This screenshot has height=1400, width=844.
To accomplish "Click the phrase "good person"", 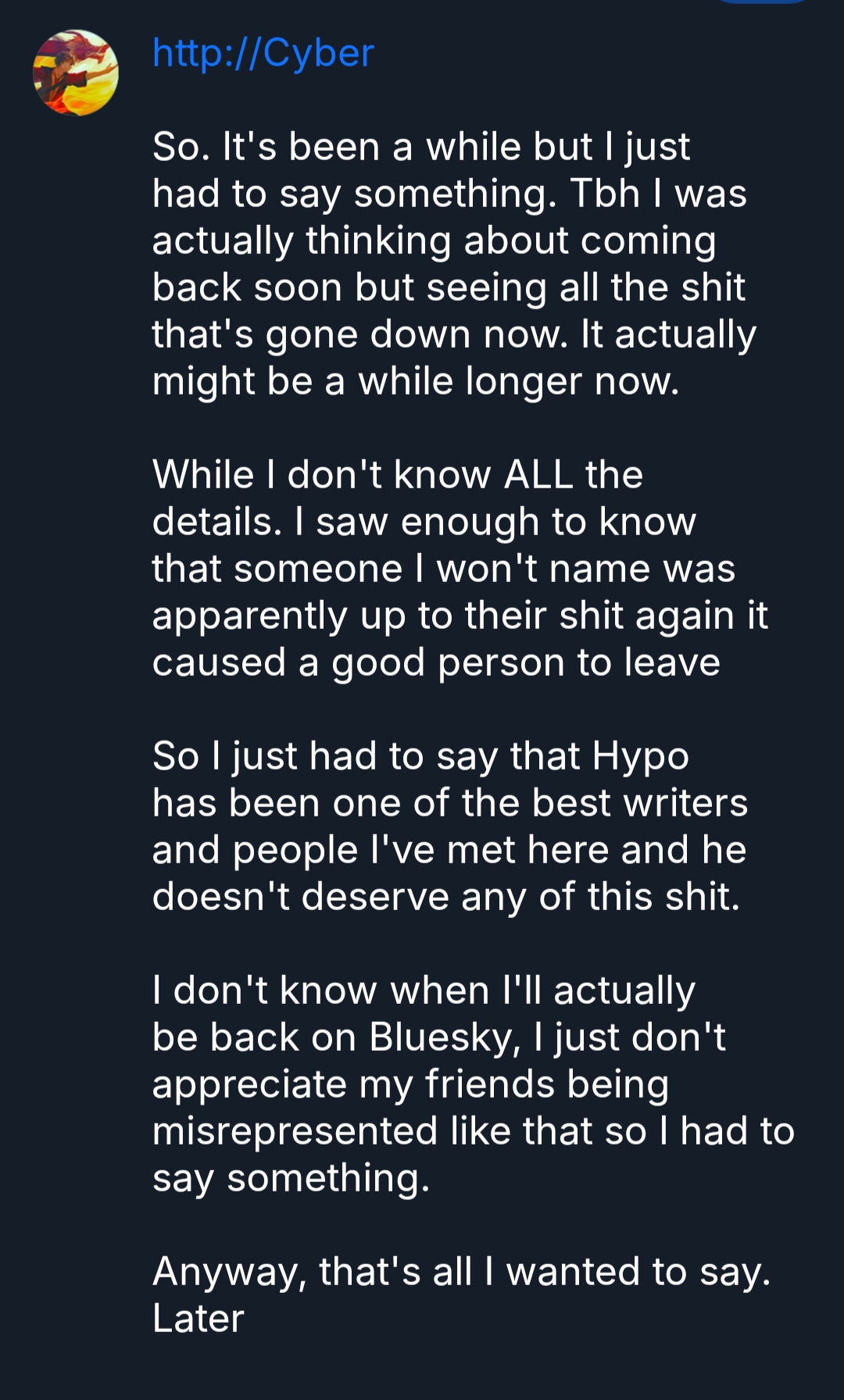I will tap(447, 662).
